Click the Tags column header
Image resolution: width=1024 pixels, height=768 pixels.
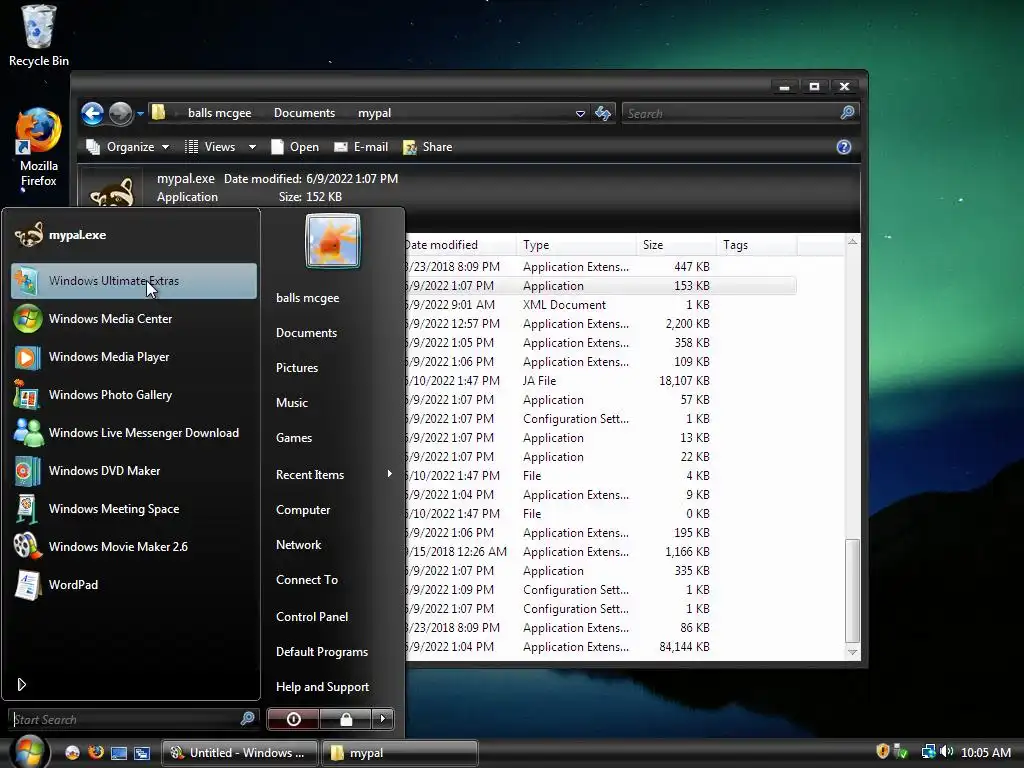pos(756,245)
